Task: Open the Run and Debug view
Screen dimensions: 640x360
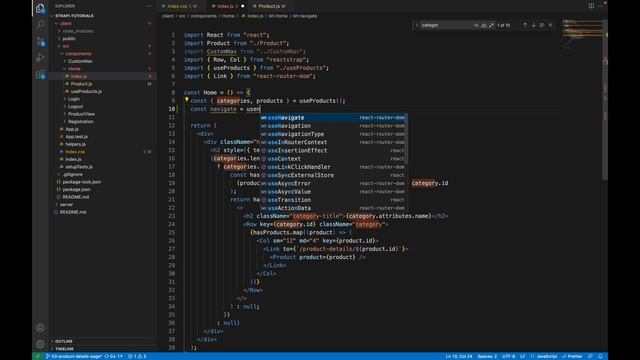Action: tap(40, 58)
